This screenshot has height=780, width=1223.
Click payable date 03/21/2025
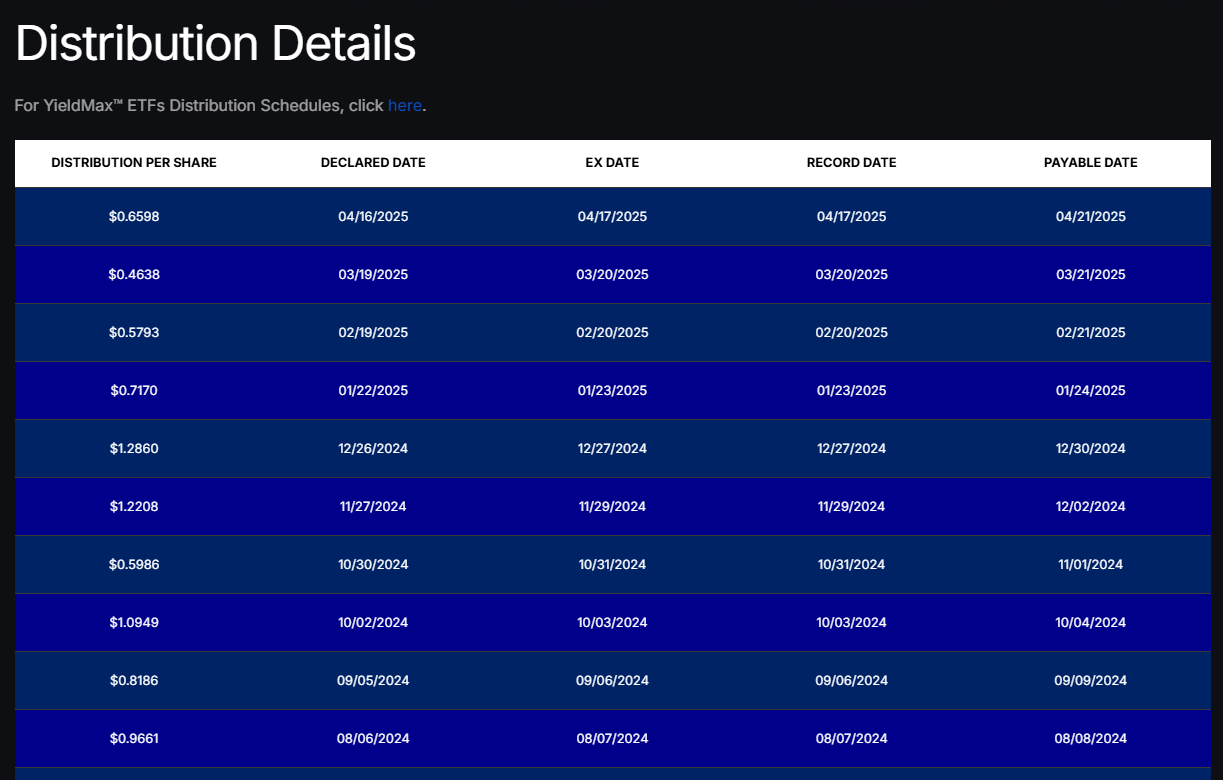[x=1091, y=274]
